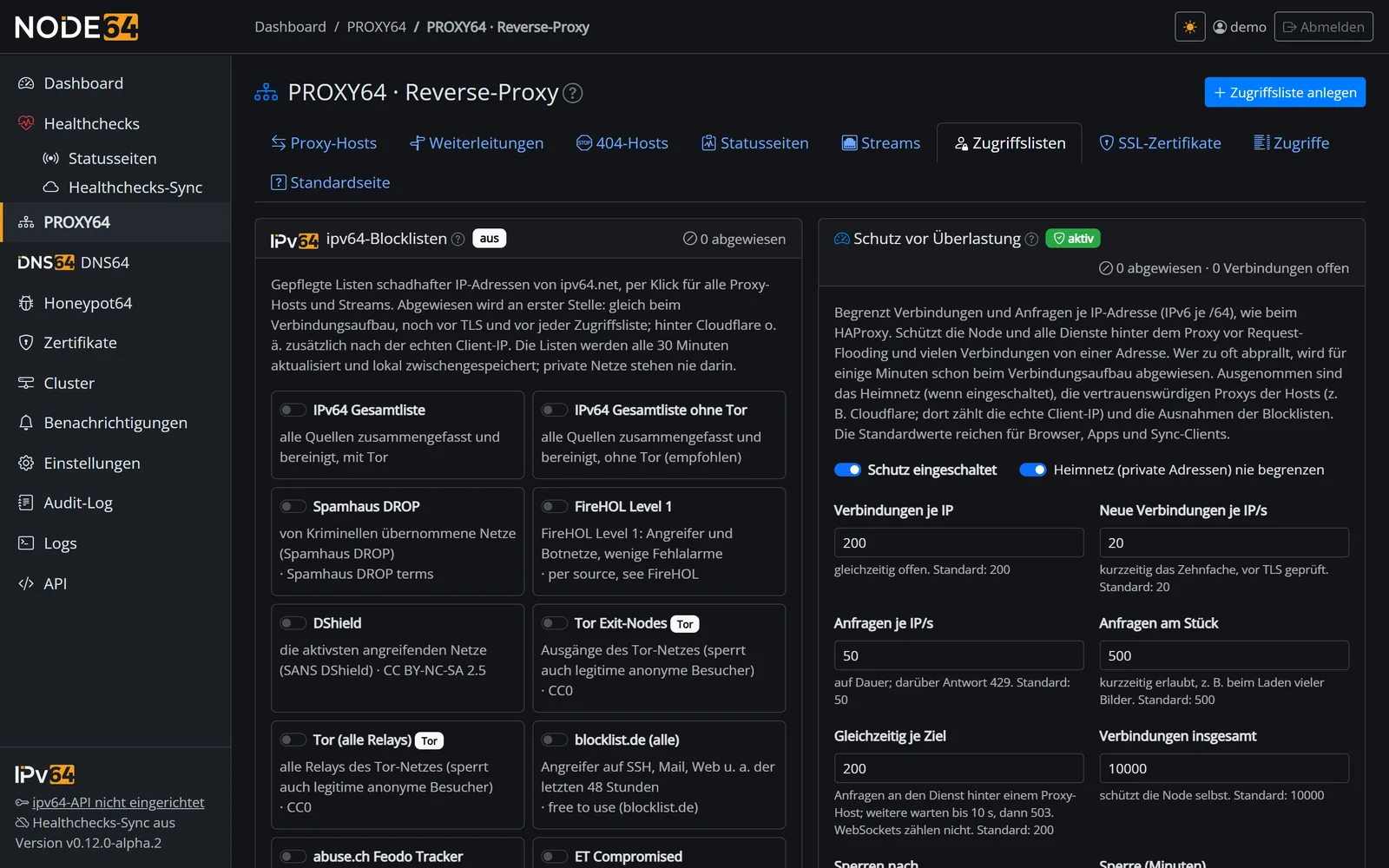Toggle the light/dark theme sun icon
This screenshot has width=1389, height=868.
[x=1189, y=27]
